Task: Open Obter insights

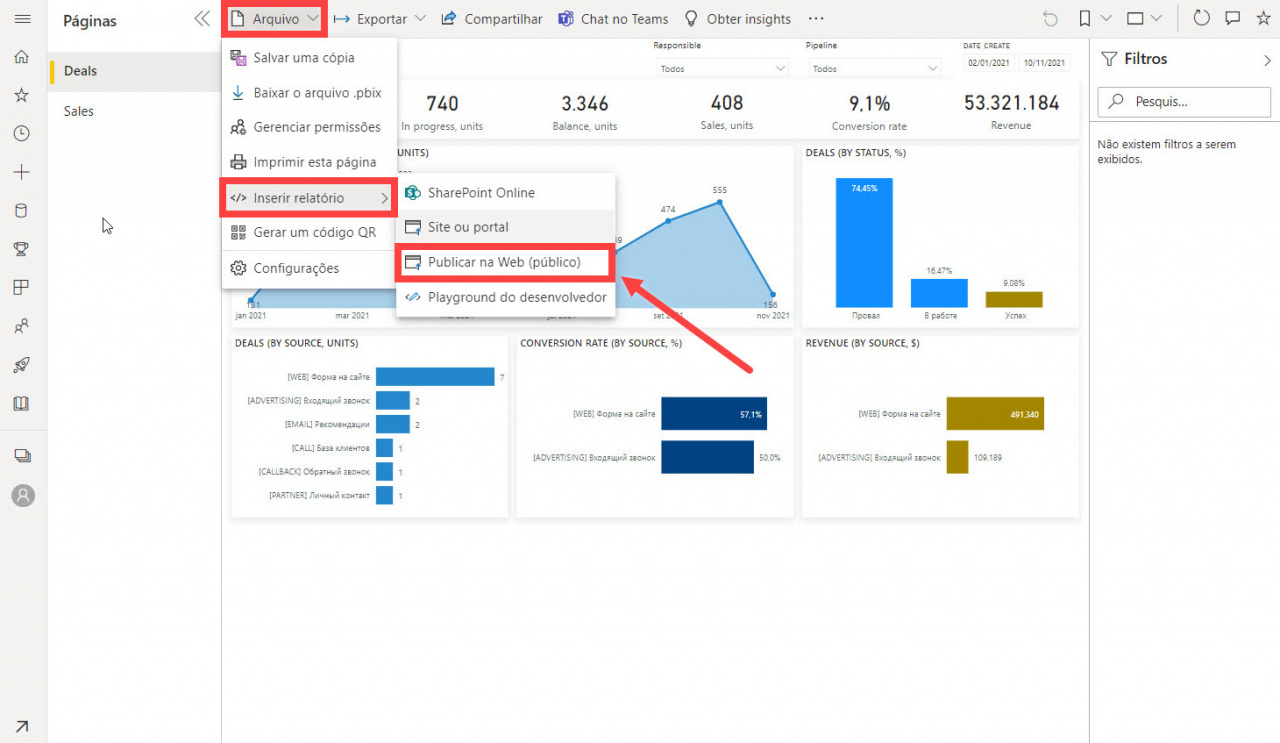Action: 738,18
